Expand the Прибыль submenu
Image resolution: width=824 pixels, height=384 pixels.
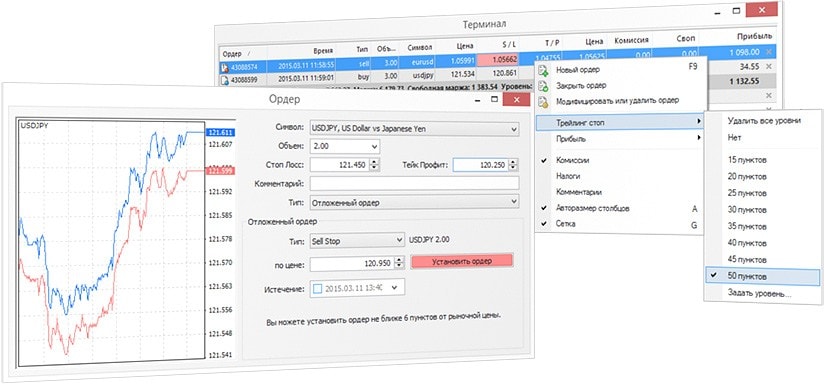click(x=619, y=139)
